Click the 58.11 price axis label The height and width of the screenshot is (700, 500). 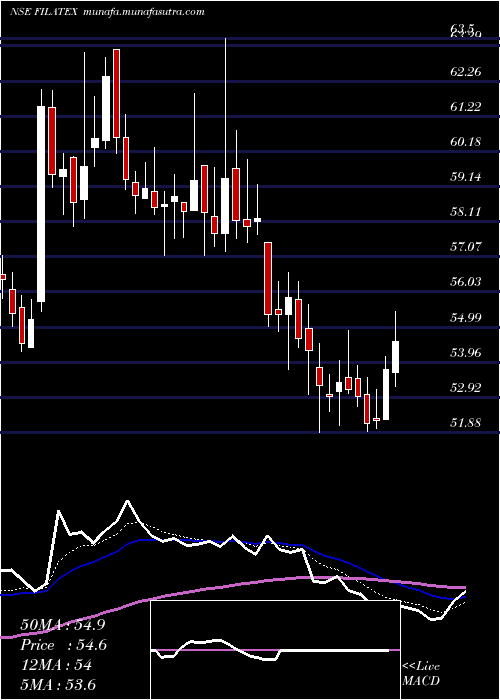click(466, 211)
